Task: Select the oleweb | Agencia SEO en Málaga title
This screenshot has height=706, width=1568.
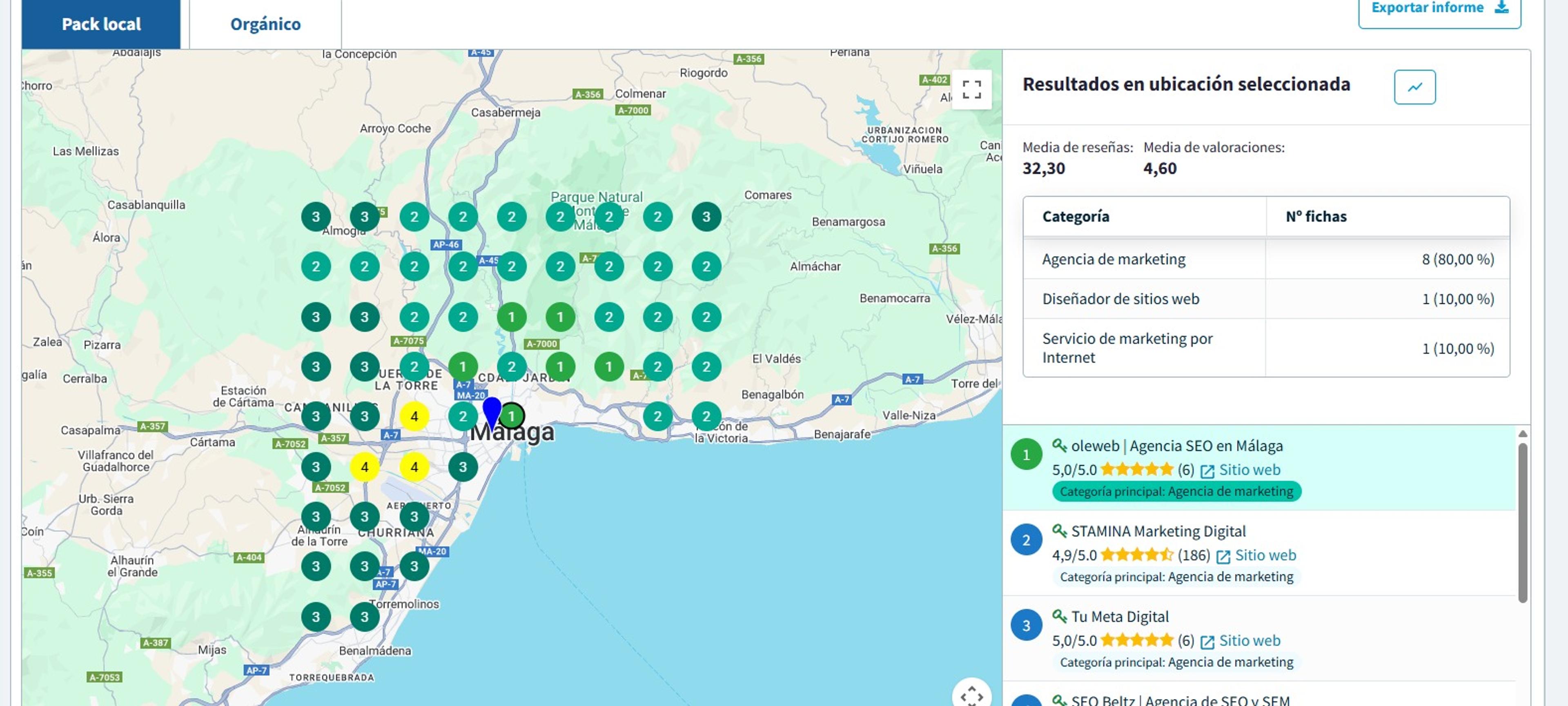Action: click(1176, 446)
